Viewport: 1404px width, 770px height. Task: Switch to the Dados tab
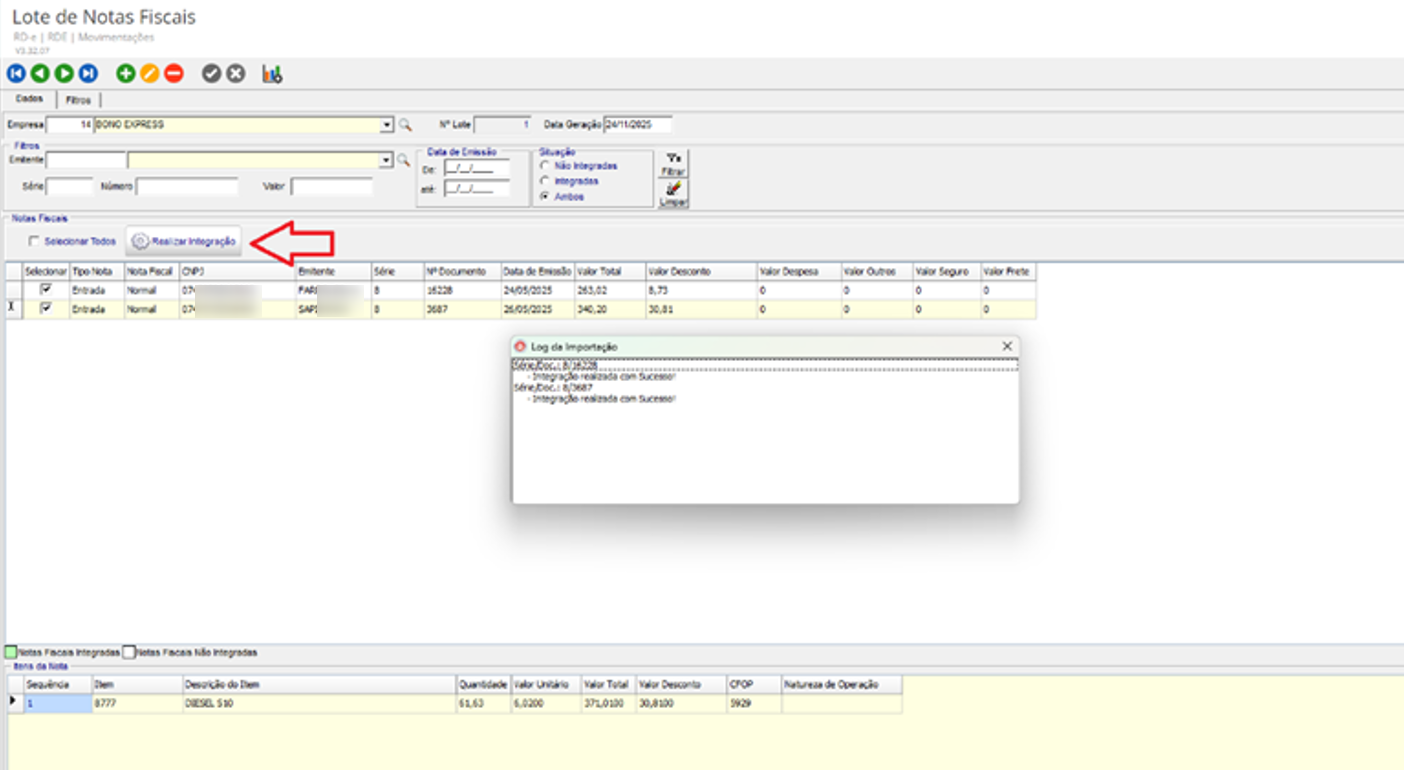(x=30, y=99)
